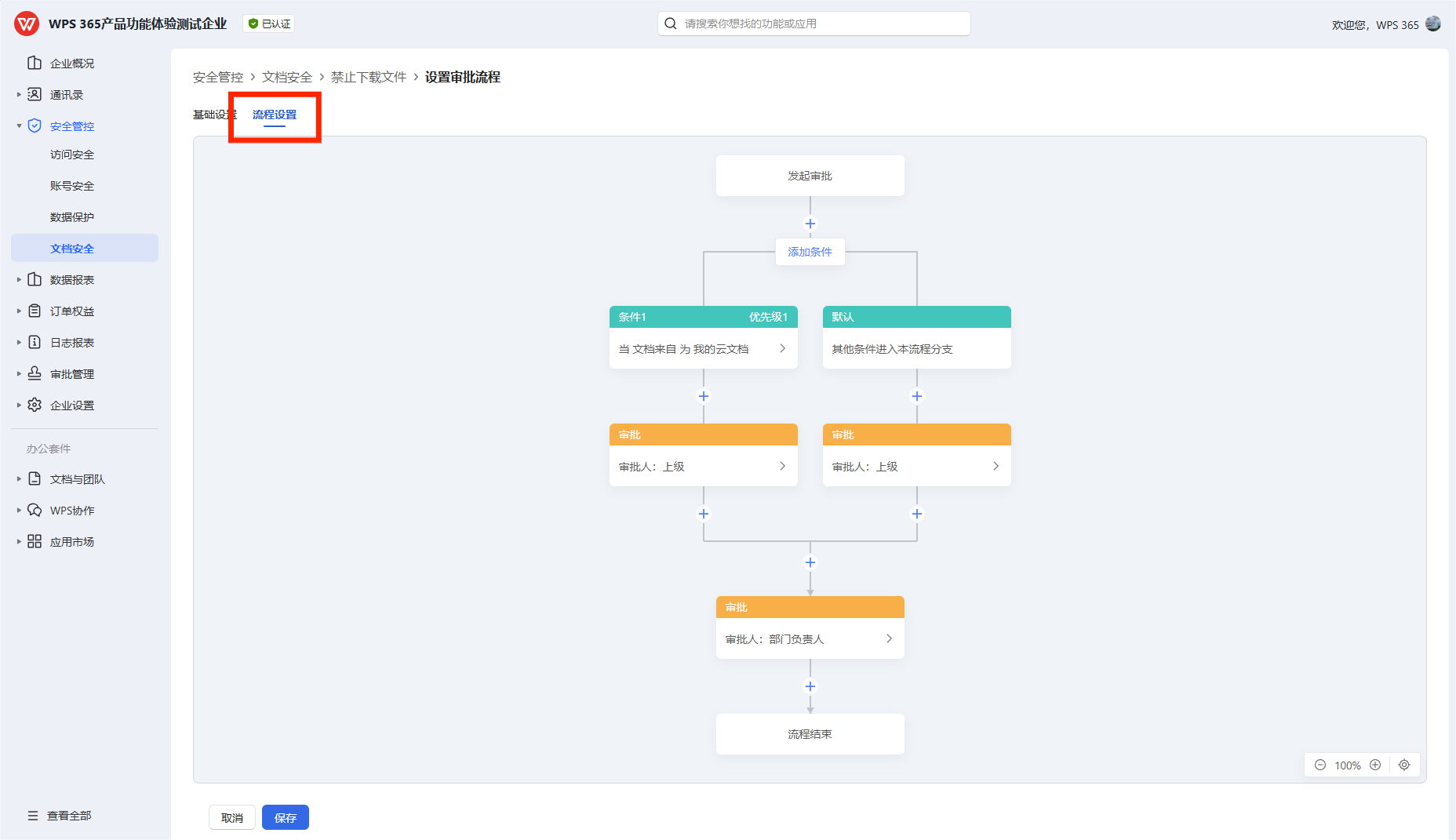Select 账号安全 in the sidebar
Viewport: 1456px width, 840px height.
point(72,186)
